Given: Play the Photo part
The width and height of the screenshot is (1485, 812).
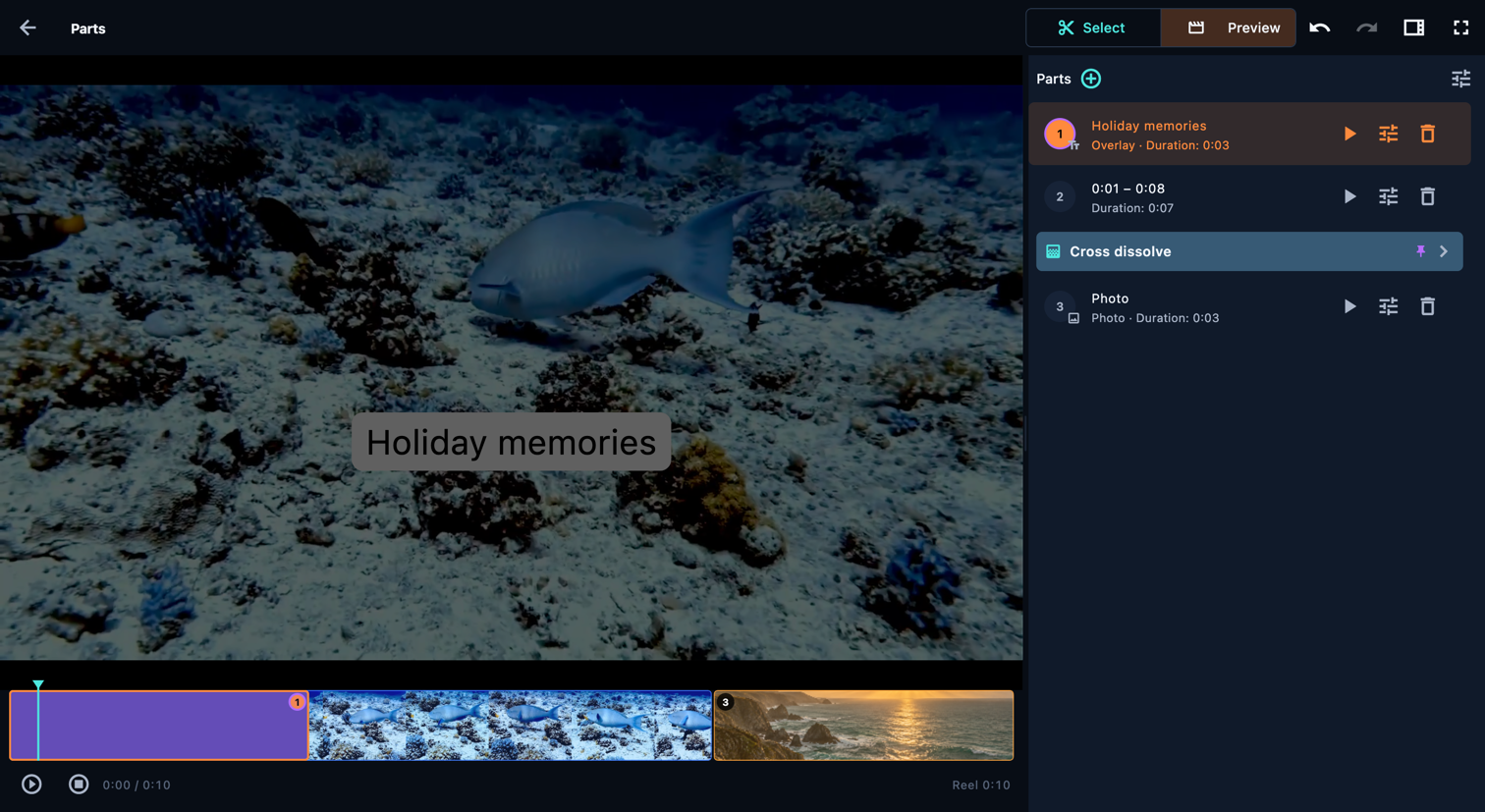Looking at the screenshot, I should (1349, 306).
